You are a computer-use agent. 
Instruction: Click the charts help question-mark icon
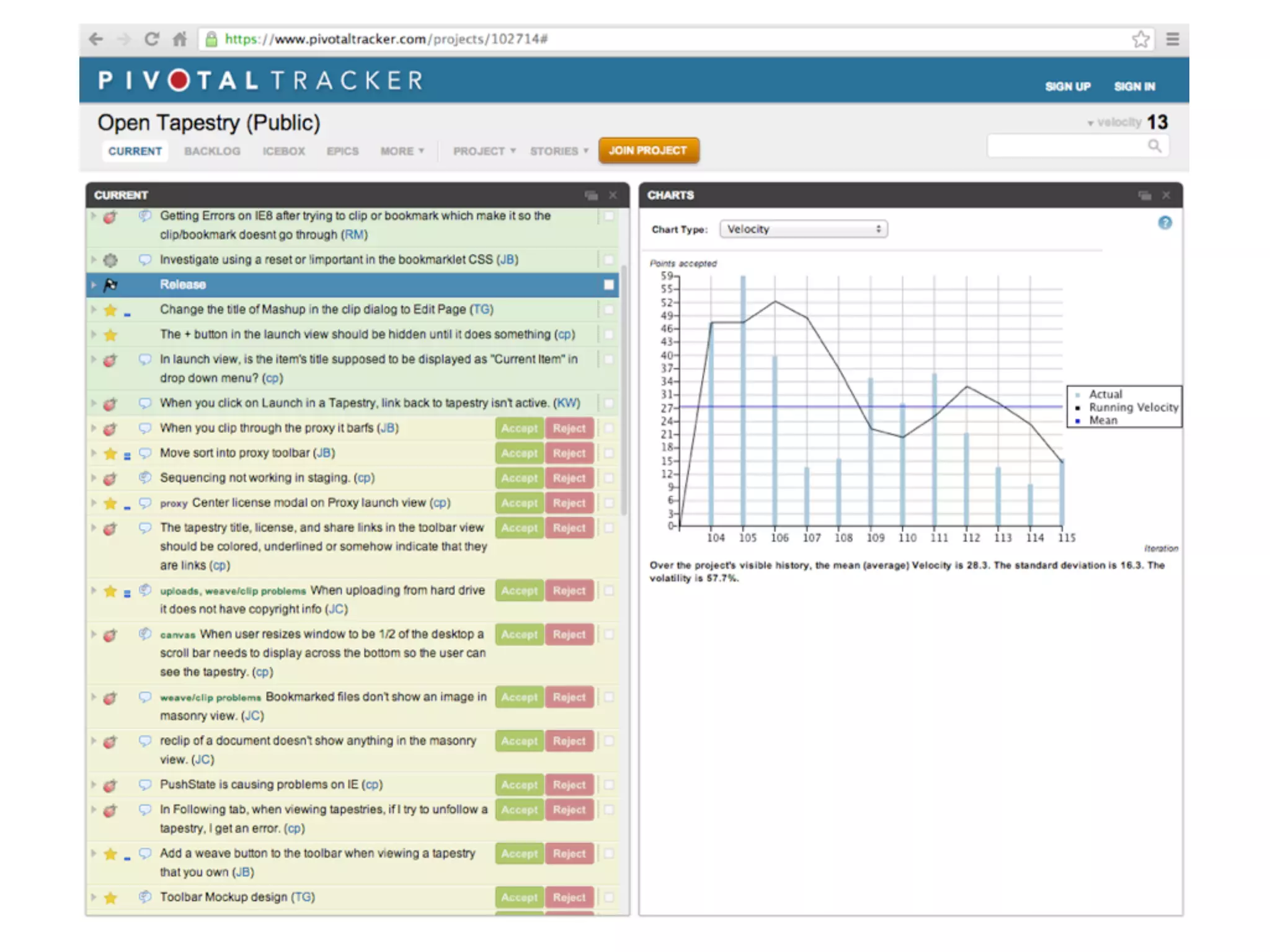click(1165, 223)
